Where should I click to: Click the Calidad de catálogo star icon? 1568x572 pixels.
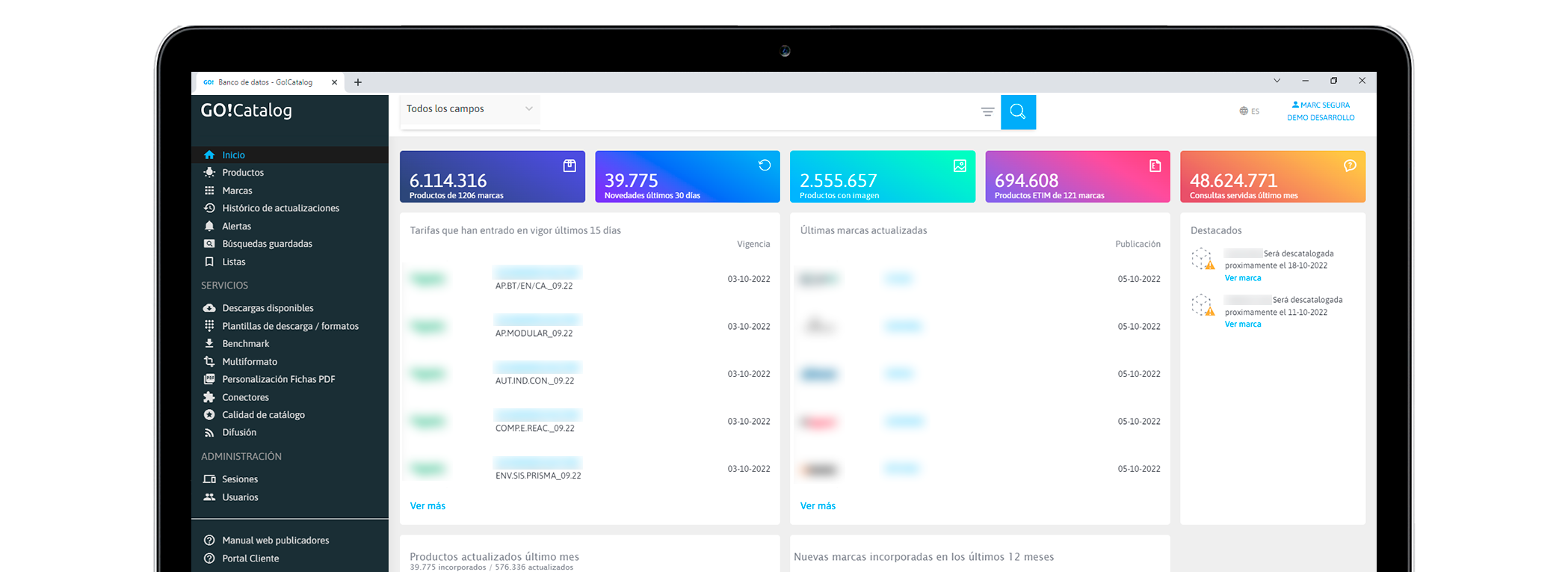(209, 415)
